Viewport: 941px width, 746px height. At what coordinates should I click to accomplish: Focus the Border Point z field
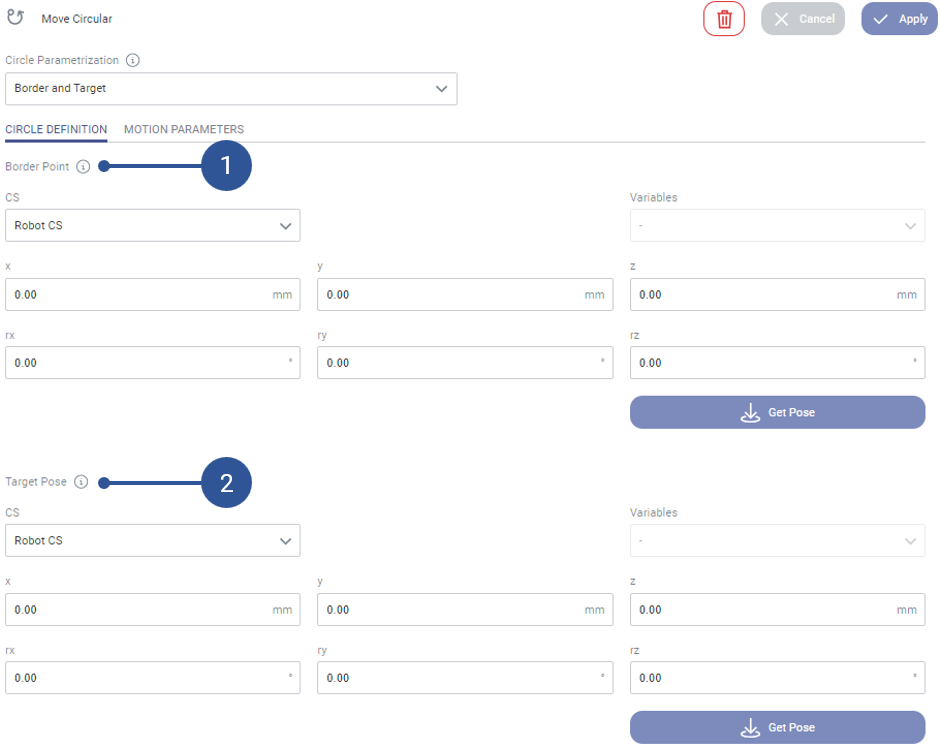pos(777,295)
